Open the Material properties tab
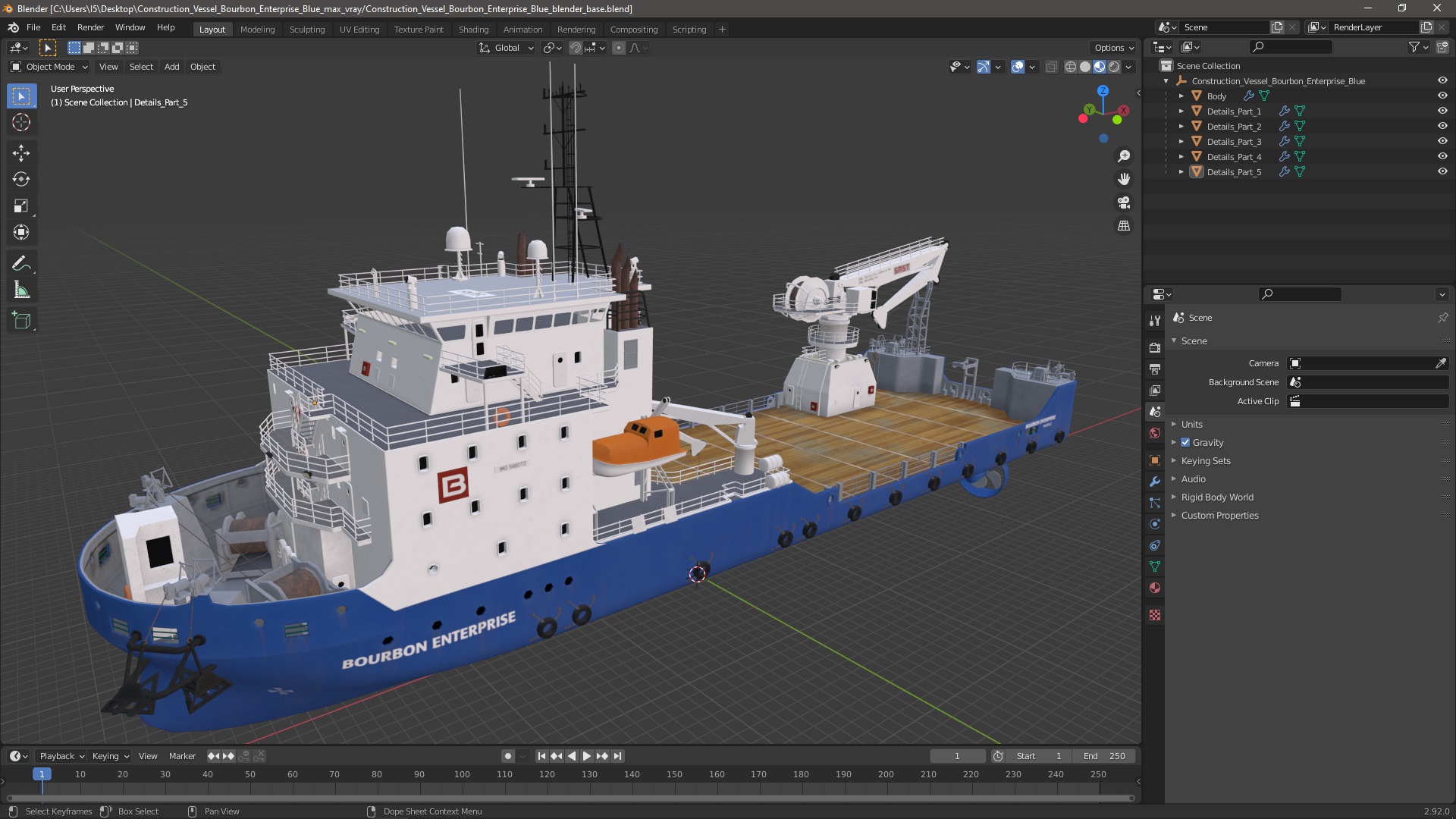 1155,588
